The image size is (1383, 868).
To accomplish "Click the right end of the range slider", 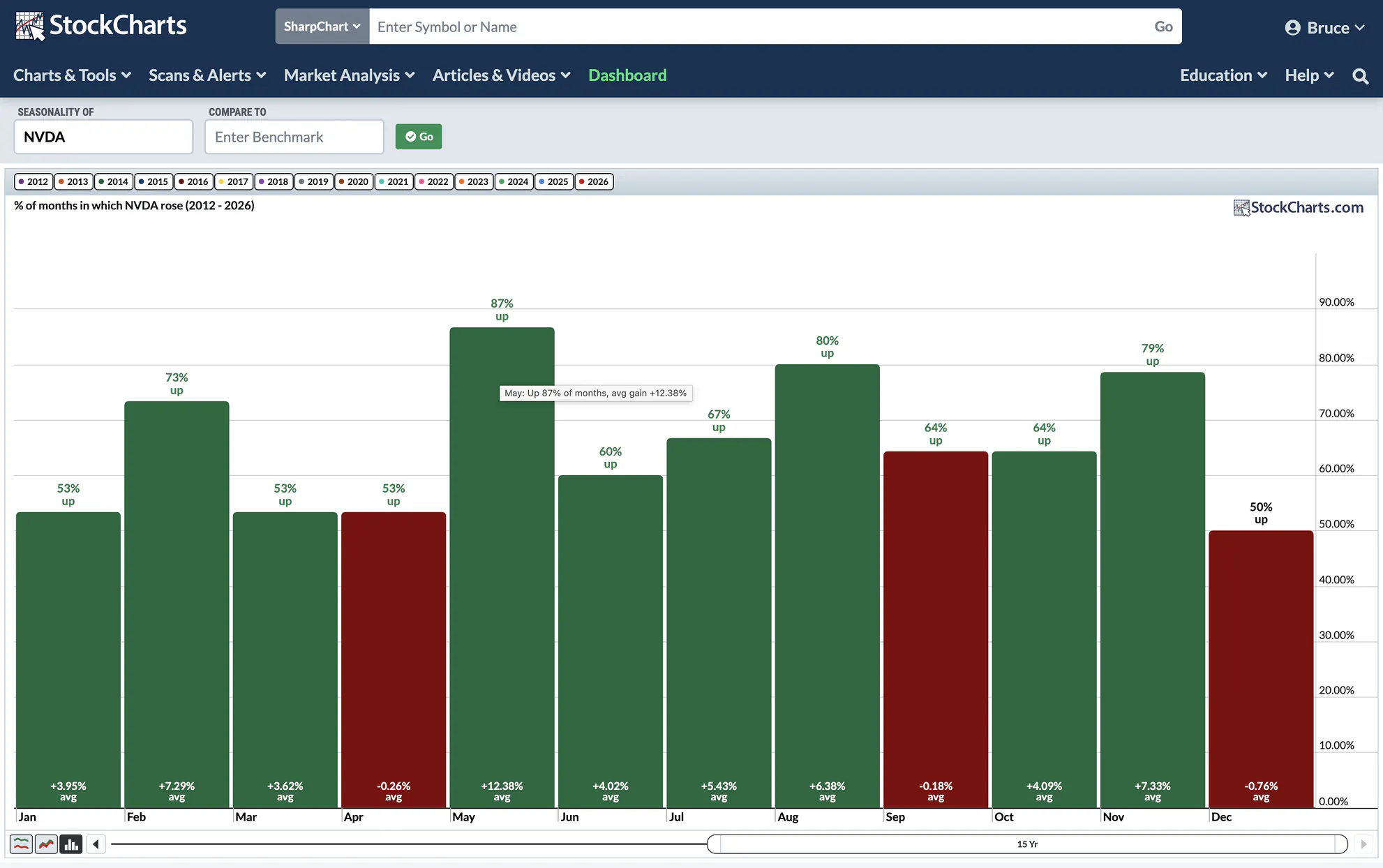I will (1341, 844).
